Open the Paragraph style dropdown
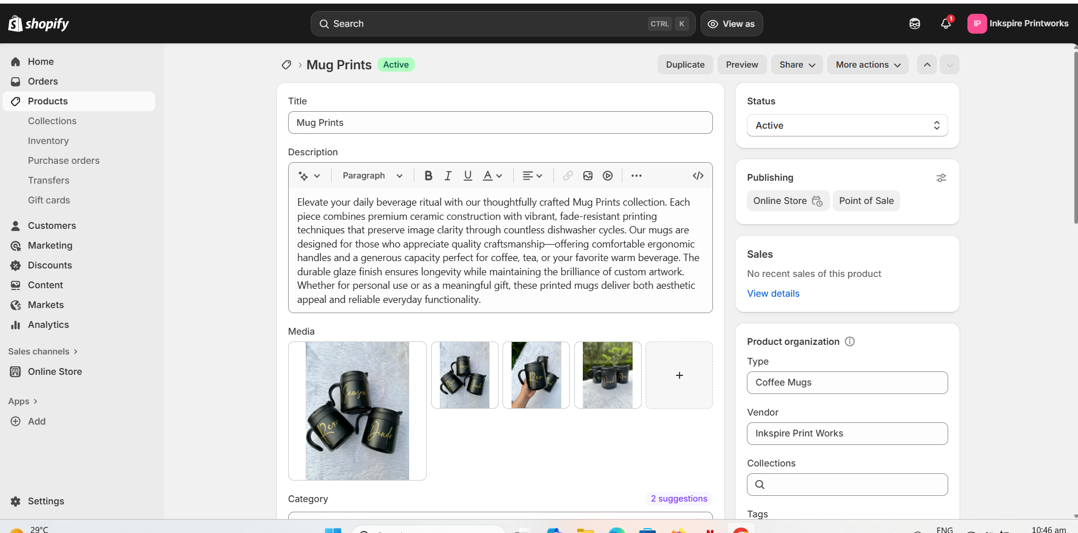This screenshot has height=533, width=1078. click(372, 176)
